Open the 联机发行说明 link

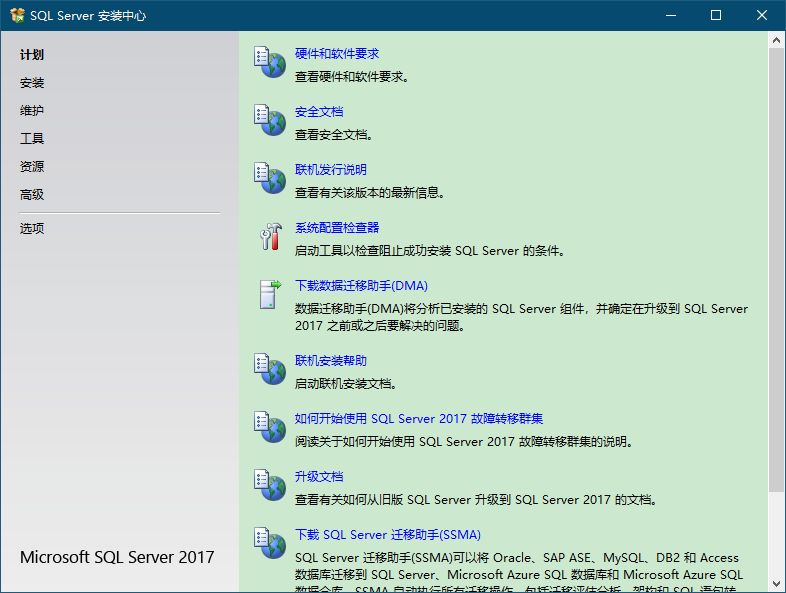[331, 169]
